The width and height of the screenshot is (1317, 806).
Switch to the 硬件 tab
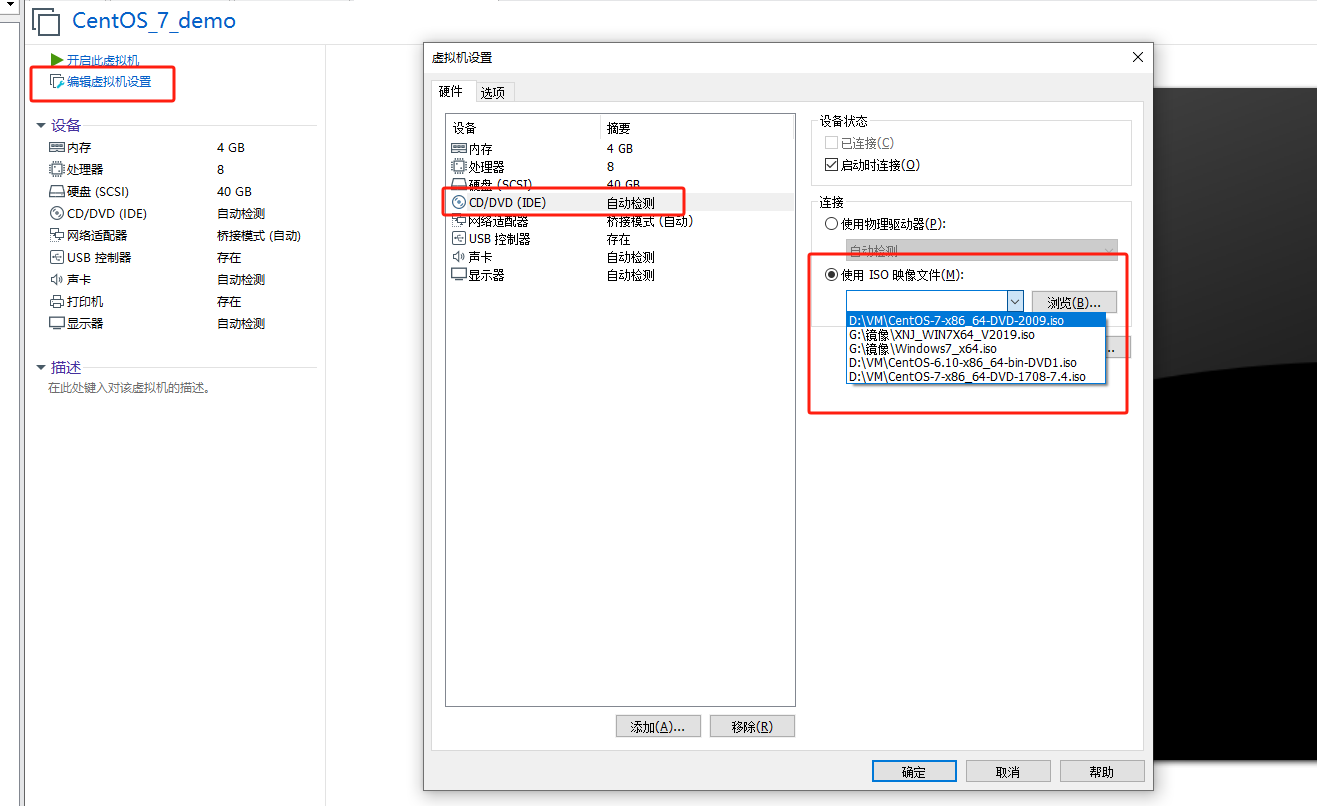[452, 91]
